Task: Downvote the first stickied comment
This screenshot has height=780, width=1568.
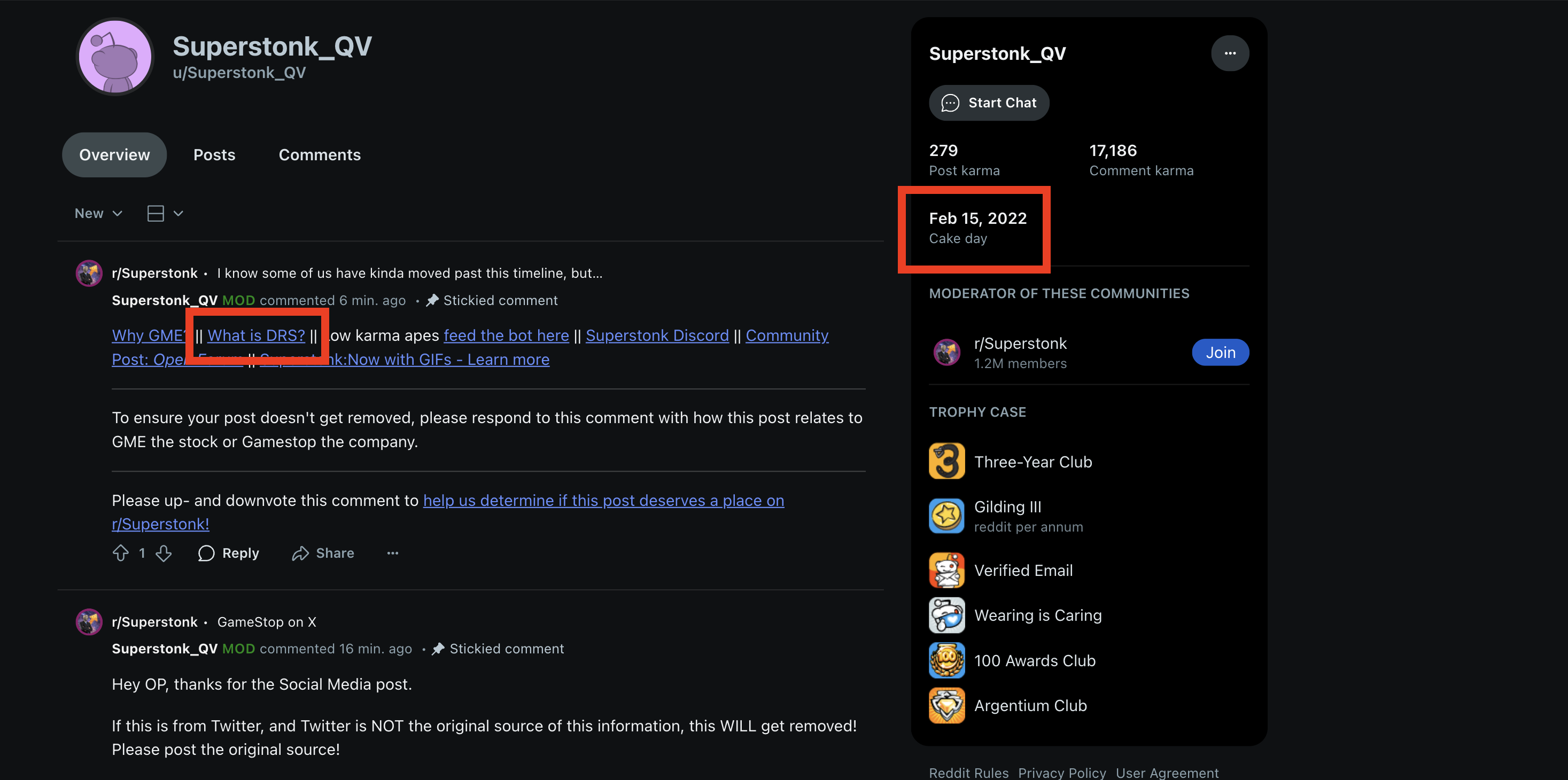Action: click(164, 553)
